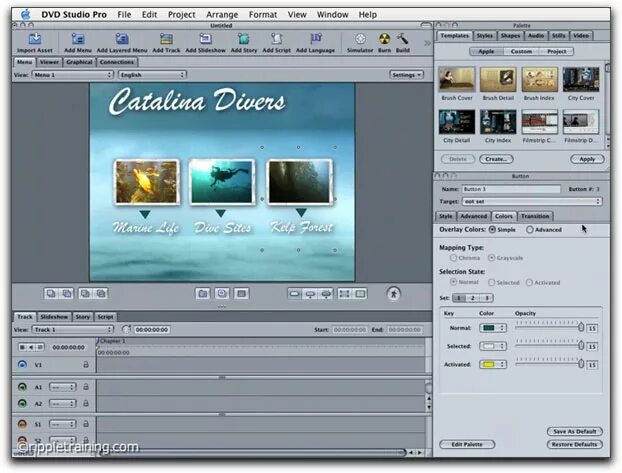622x473 pixels.
Task: Open the Menu 1 view dropdown
Action: click(x=73, y=75)
